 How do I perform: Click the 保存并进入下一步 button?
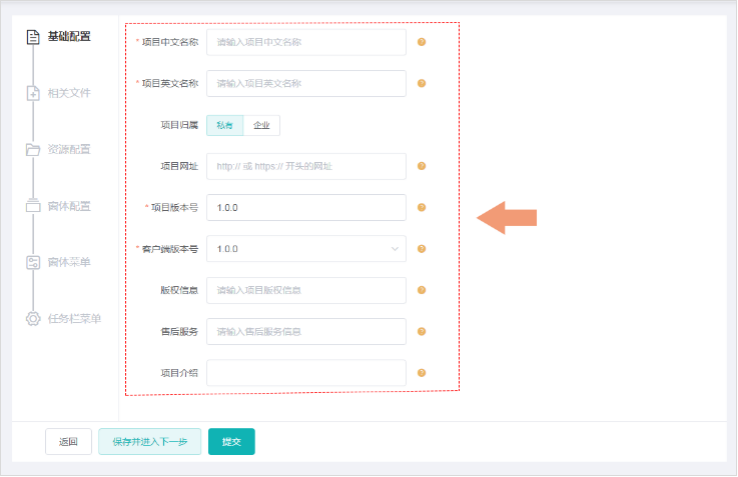pos(149,441)
